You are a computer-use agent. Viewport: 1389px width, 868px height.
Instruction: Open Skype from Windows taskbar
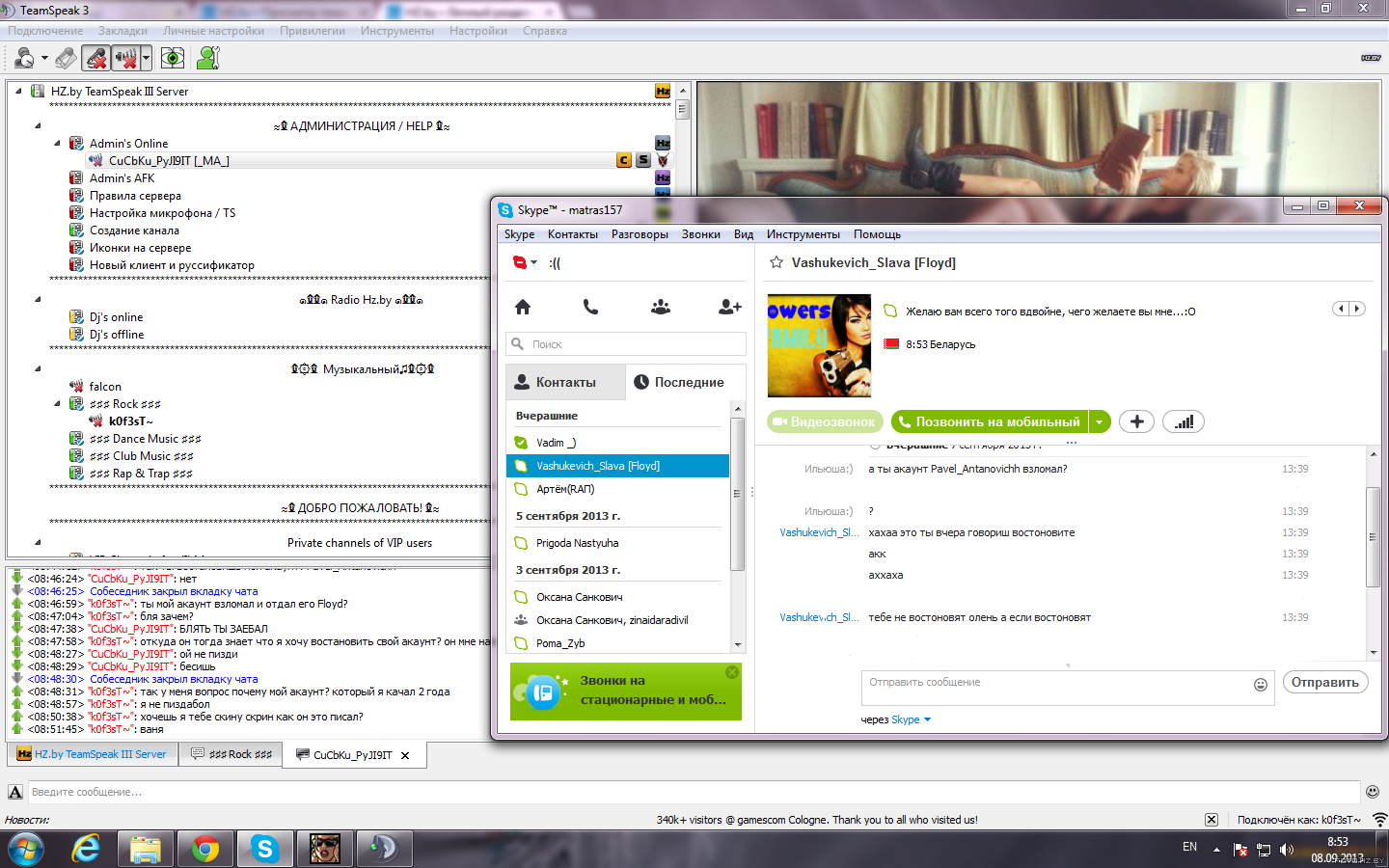pyautogui.click(x=264, y=849)
